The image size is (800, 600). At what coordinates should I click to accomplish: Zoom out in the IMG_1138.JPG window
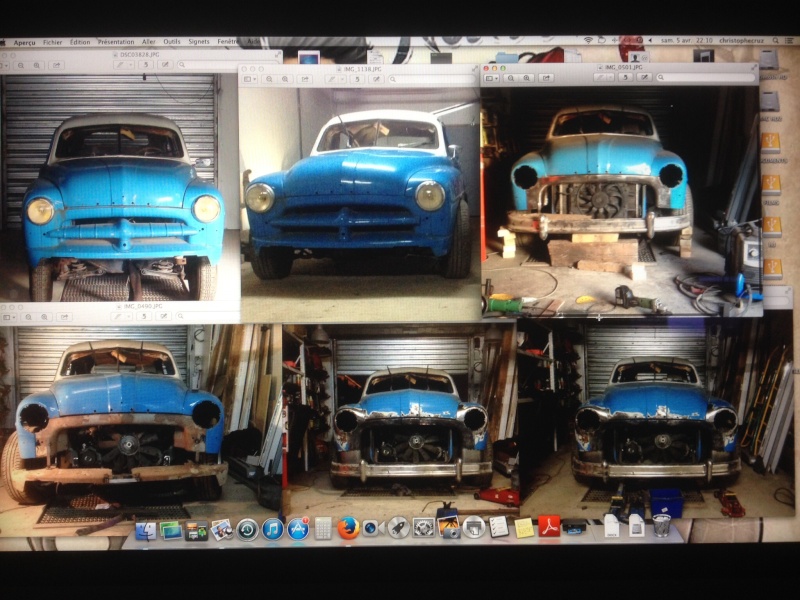(x=269, y=79)
